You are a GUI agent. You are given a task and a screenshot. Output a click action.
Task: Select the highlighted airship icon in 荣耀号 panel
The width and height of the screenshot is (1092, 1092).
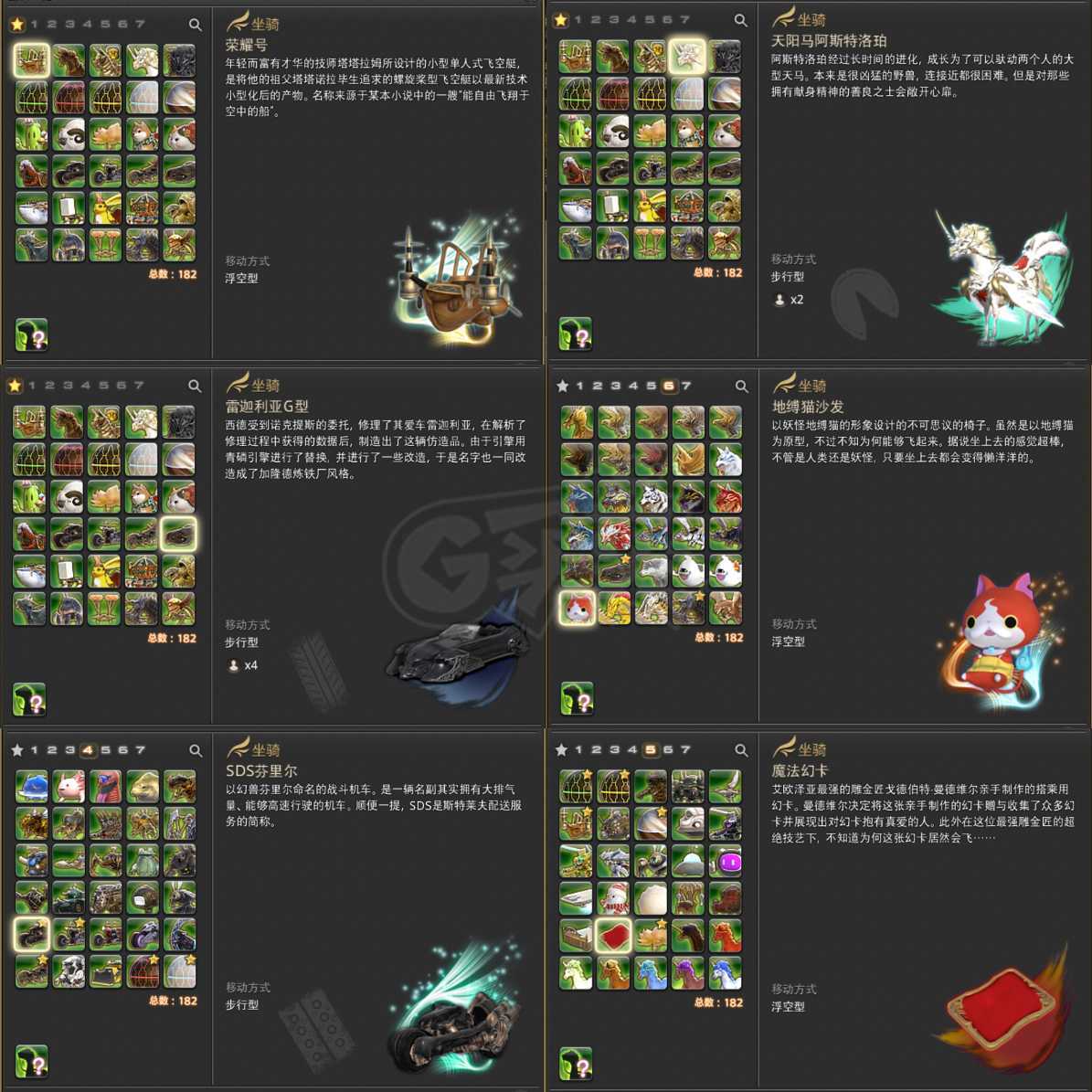click(x=31, y=60)
